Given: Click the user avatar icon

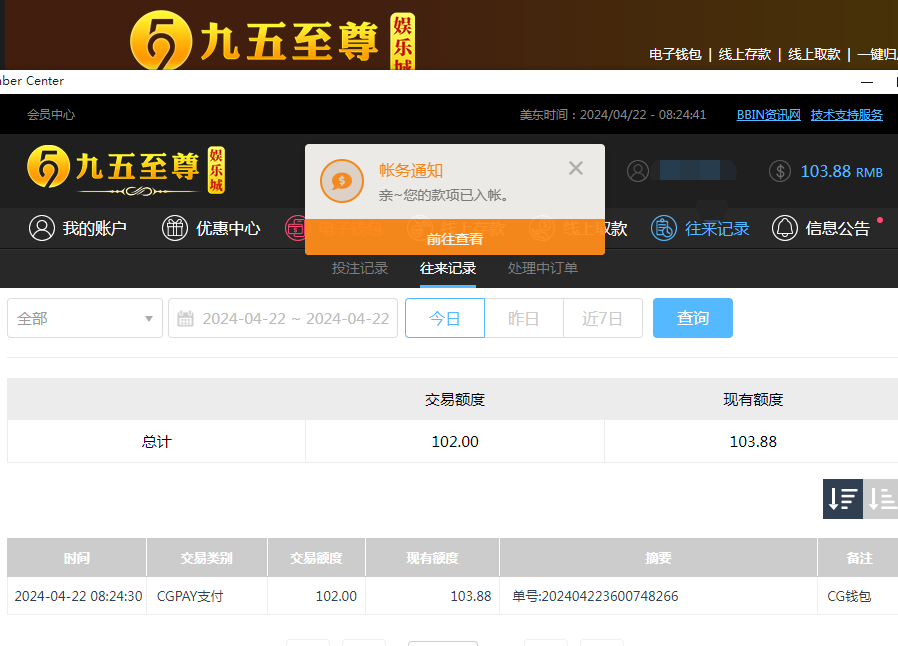Looking at the screenshot, I should click(638, 171).
